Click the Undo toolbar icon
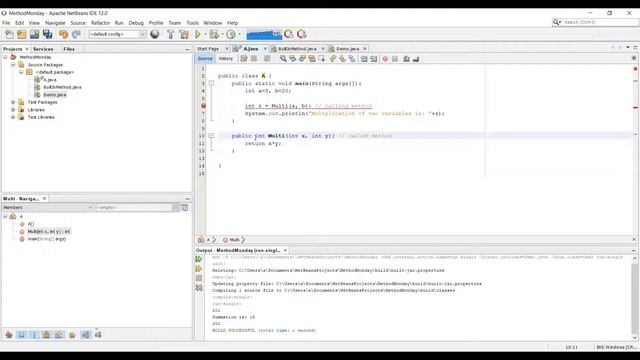The width and height of the screenshot is (640, 360). click(x=63, y=34)
